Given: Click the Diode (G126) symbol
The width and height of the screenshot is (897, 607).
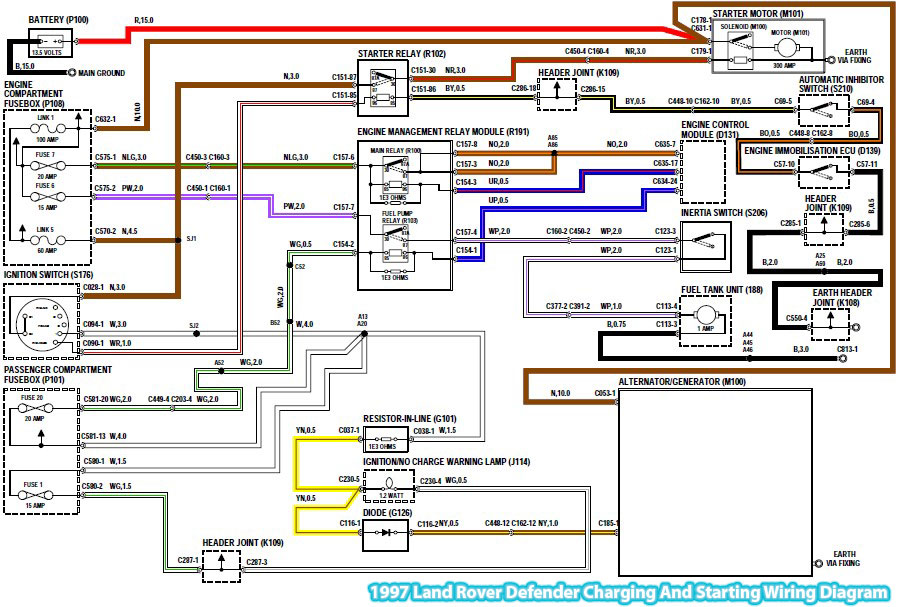Looking at the screenshot, I should point(386,534).
